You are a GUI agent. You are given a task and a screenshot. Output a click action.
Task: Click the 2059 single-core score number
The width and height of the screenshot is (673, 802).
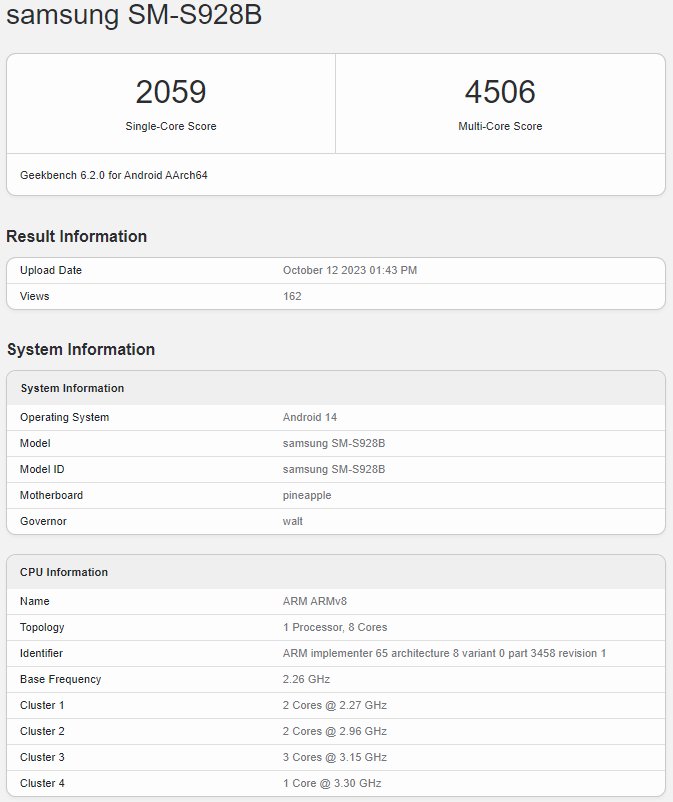click(171, 93)
